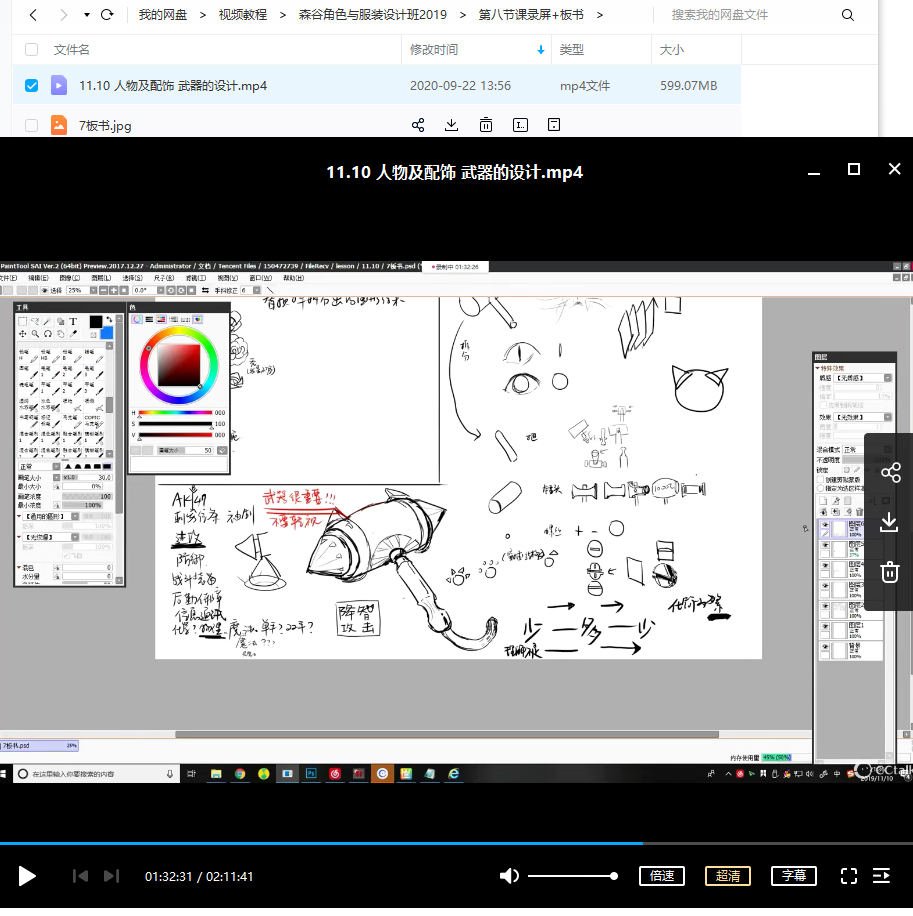Select the Zoom magnifier tool in SAI

pos(35,334)
